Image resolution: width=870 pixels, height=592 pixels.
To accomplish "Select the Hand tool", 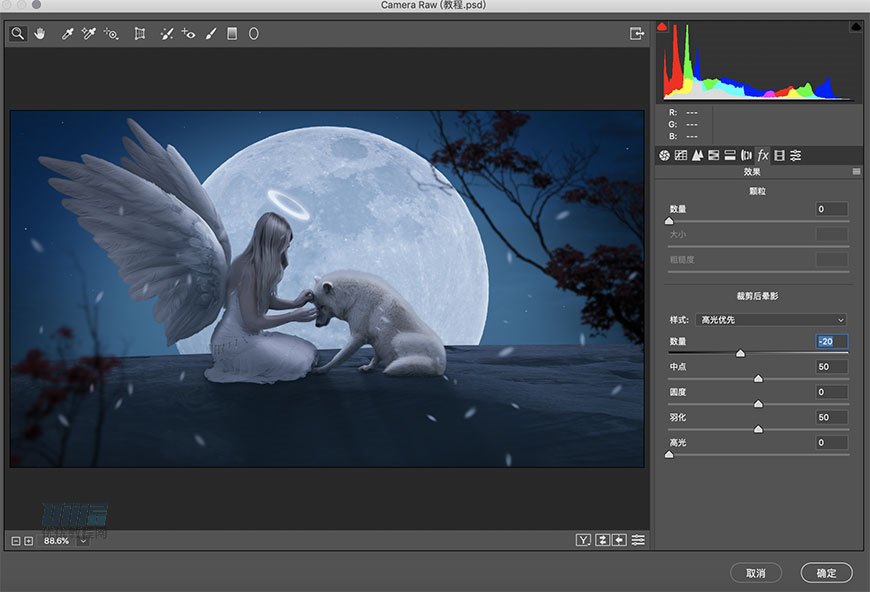I will point(39,34).
